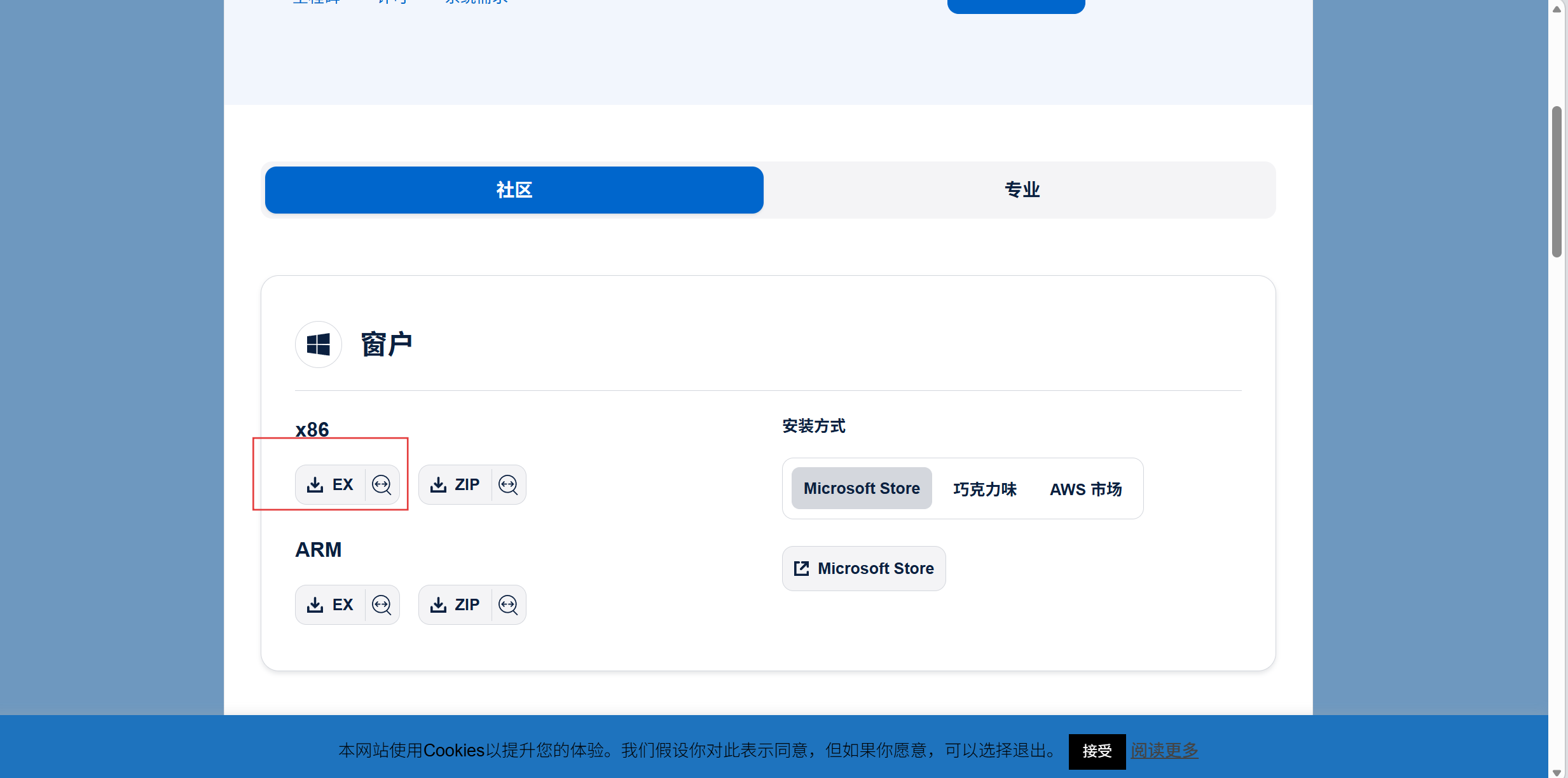This screenshot has width=1568, height=778.
Task: Click the x86 section label
Action: (312, 430)
